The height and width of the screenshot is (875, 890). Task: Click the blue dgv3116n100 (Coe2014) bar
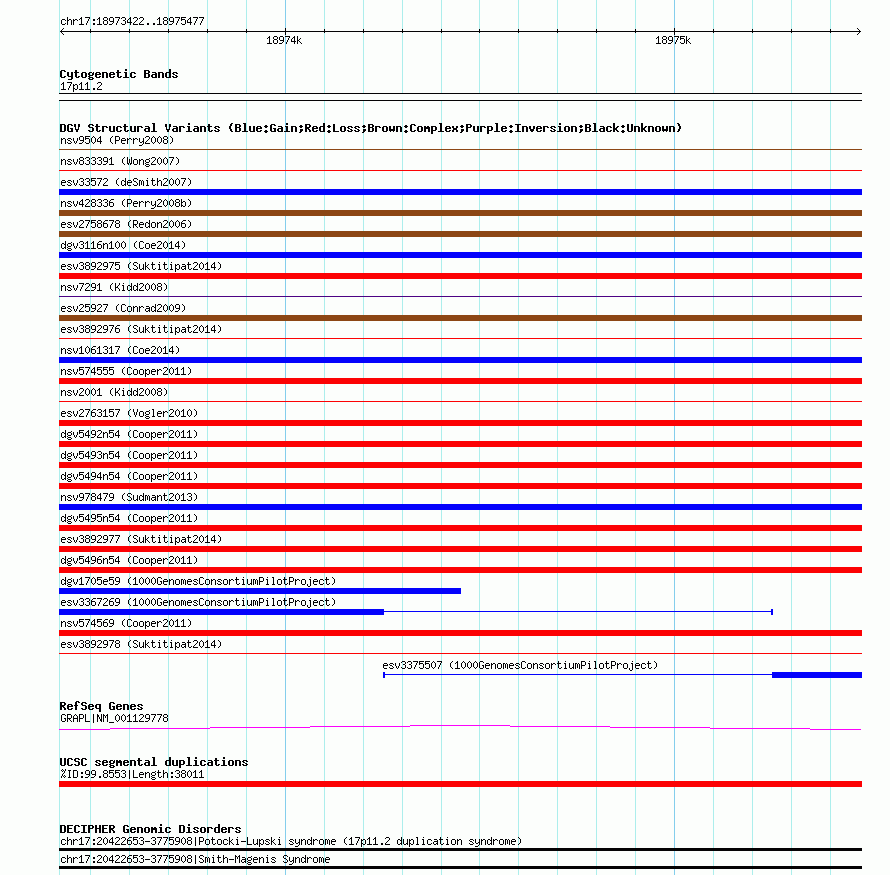click(460, 255)
